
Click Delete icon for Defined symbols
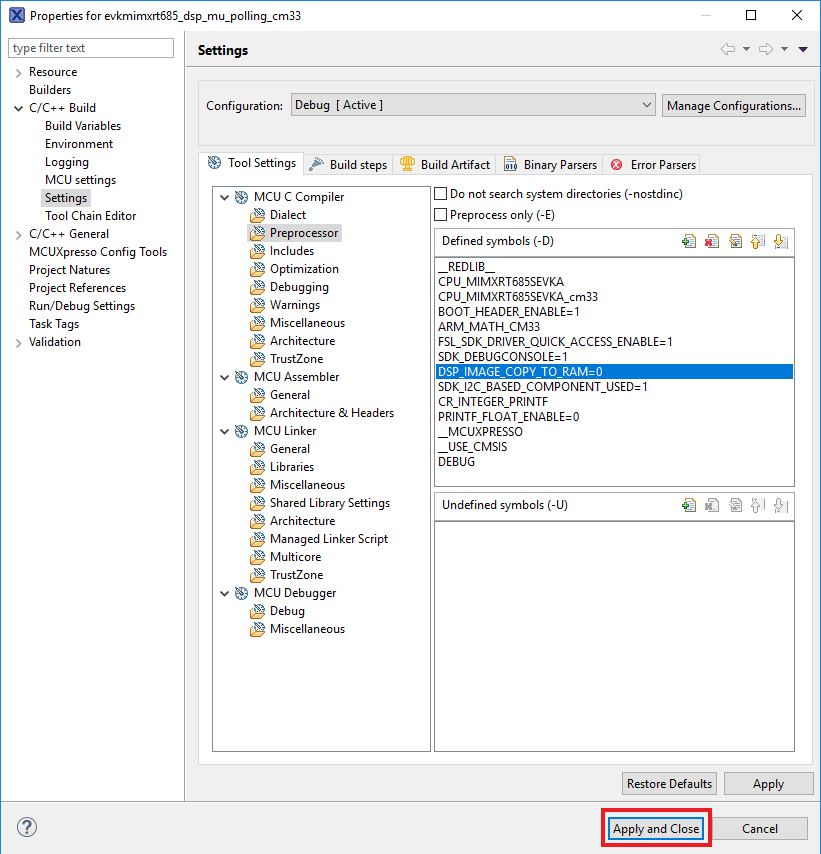[x=712, y=241]
